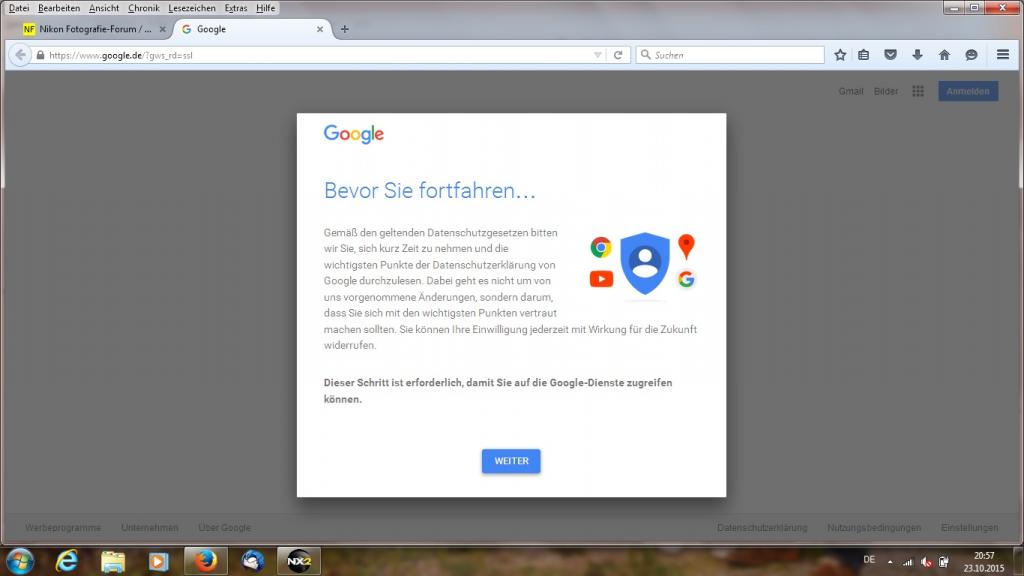Reload the current page
The height and width of the screenshot is (576, 1024).
[618, 56]
